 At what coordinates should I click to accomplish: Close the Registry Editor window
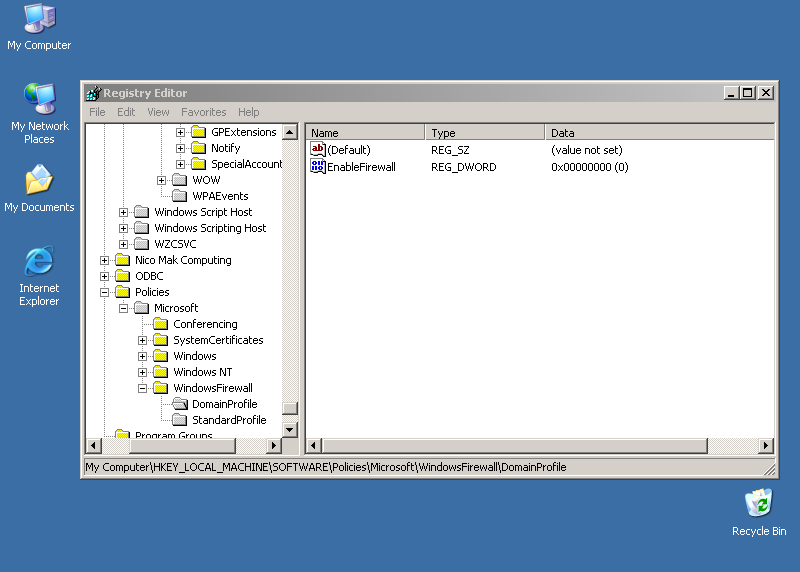pos(766,93)
